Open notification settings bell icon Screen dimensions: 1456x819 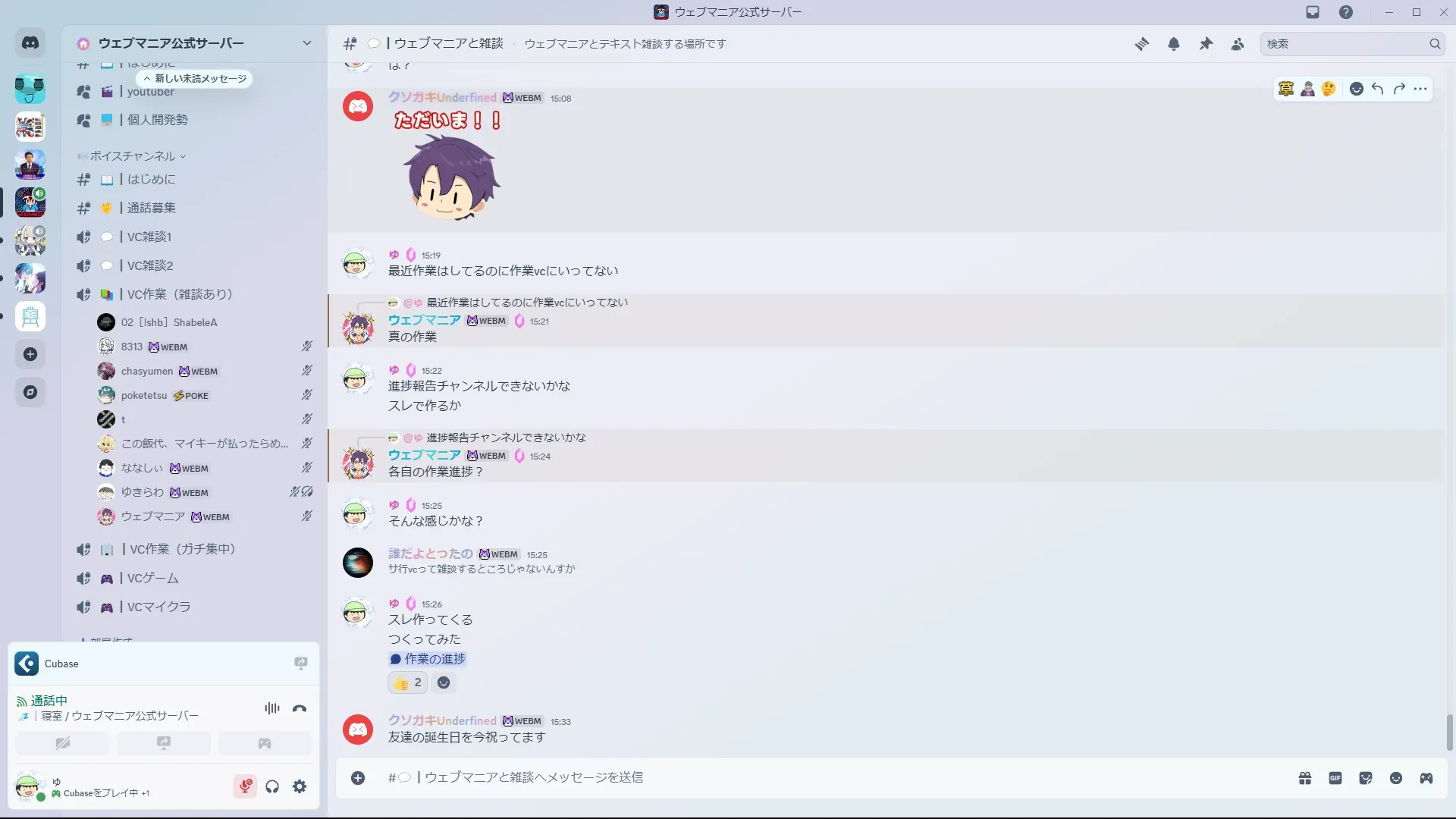(x=1174, y=44)
